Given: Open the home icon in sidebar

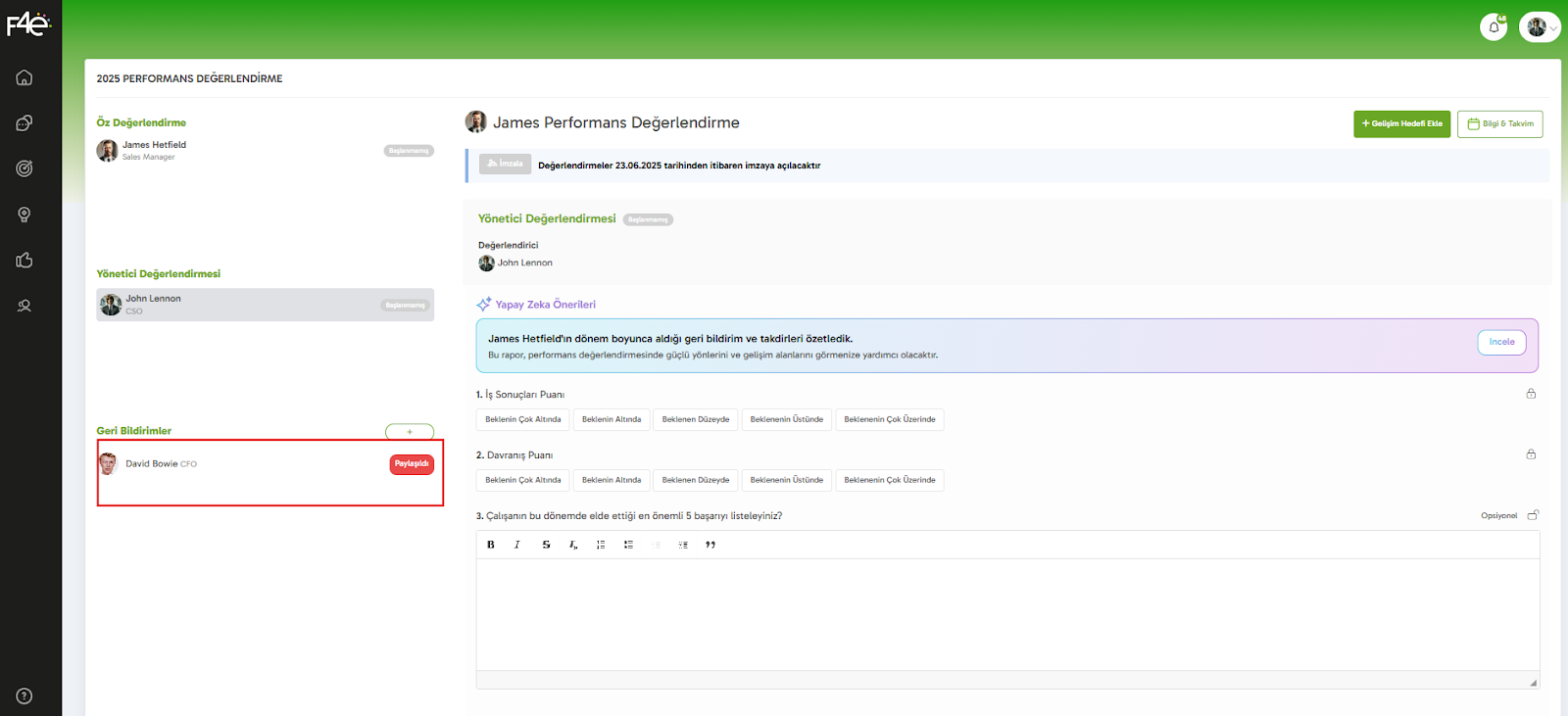Looking at the screenshot, I should 24,77.
